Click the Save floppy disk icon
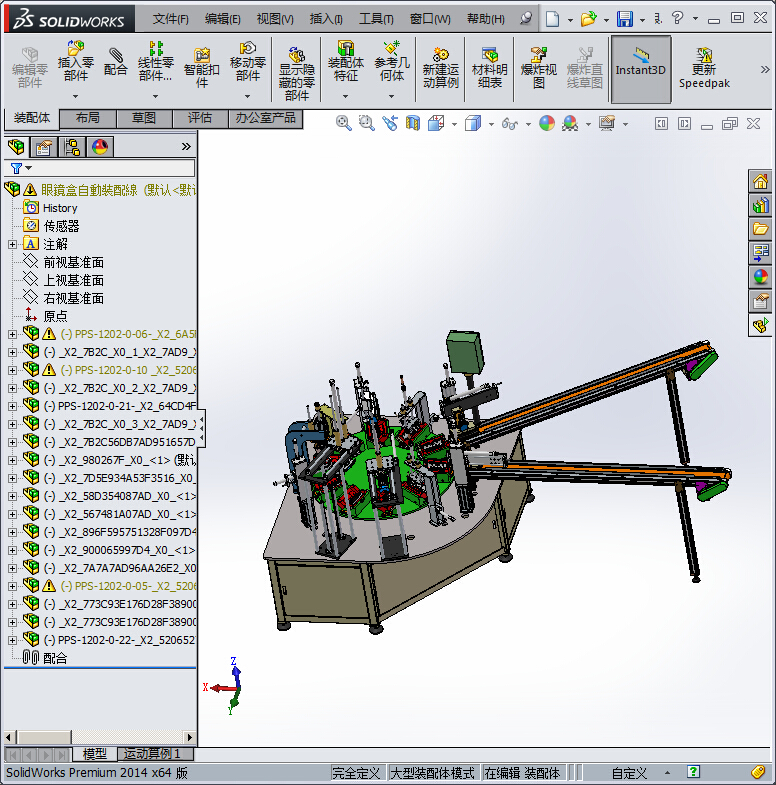The image size is (776, 785). [x=625, y=19]
